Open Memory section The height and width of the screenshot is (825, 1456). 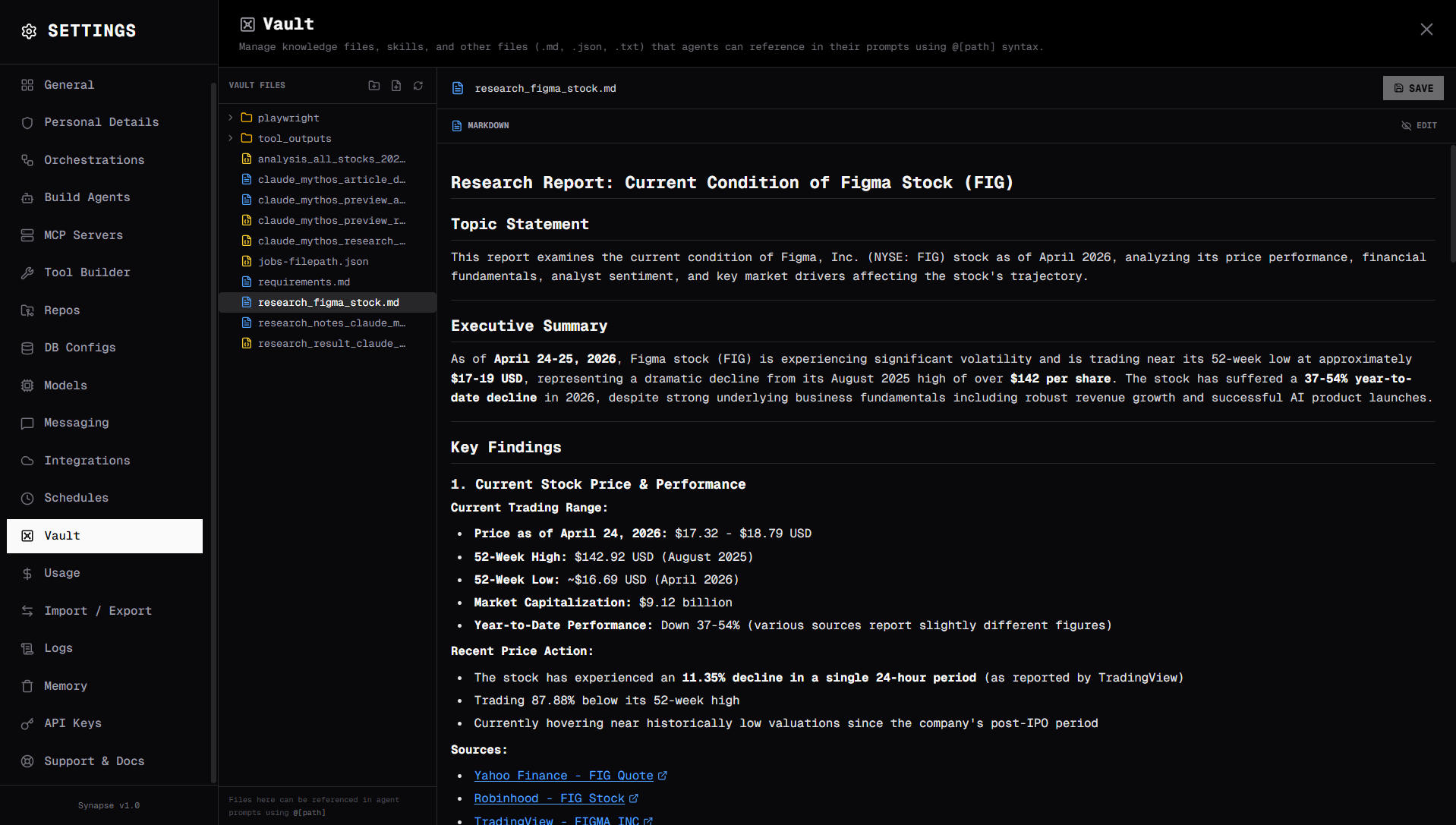coord(105,686)
